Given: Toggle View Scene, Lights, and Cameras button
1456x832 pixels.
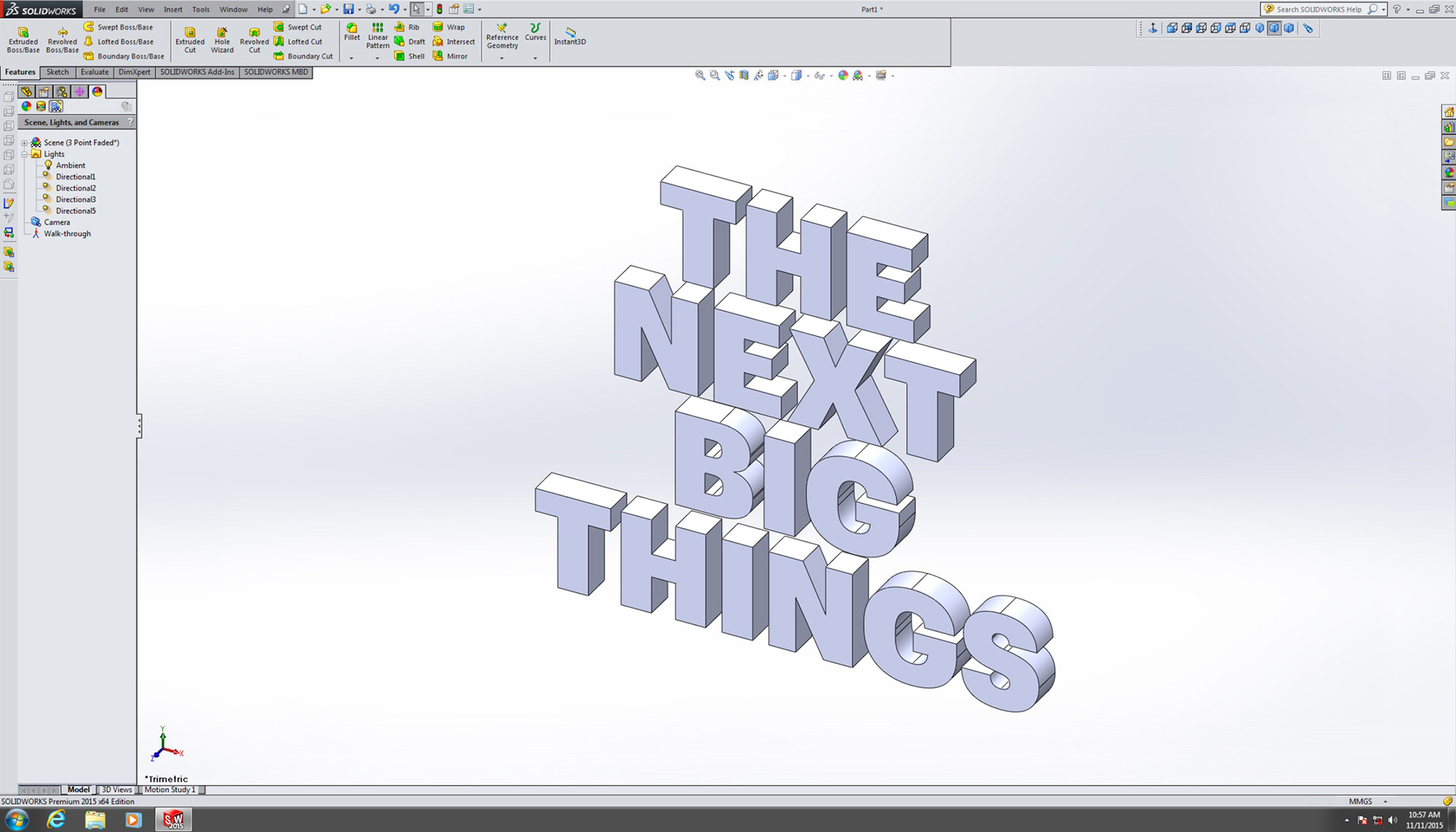Looking at the screenshot, I should tap(56, 106).
